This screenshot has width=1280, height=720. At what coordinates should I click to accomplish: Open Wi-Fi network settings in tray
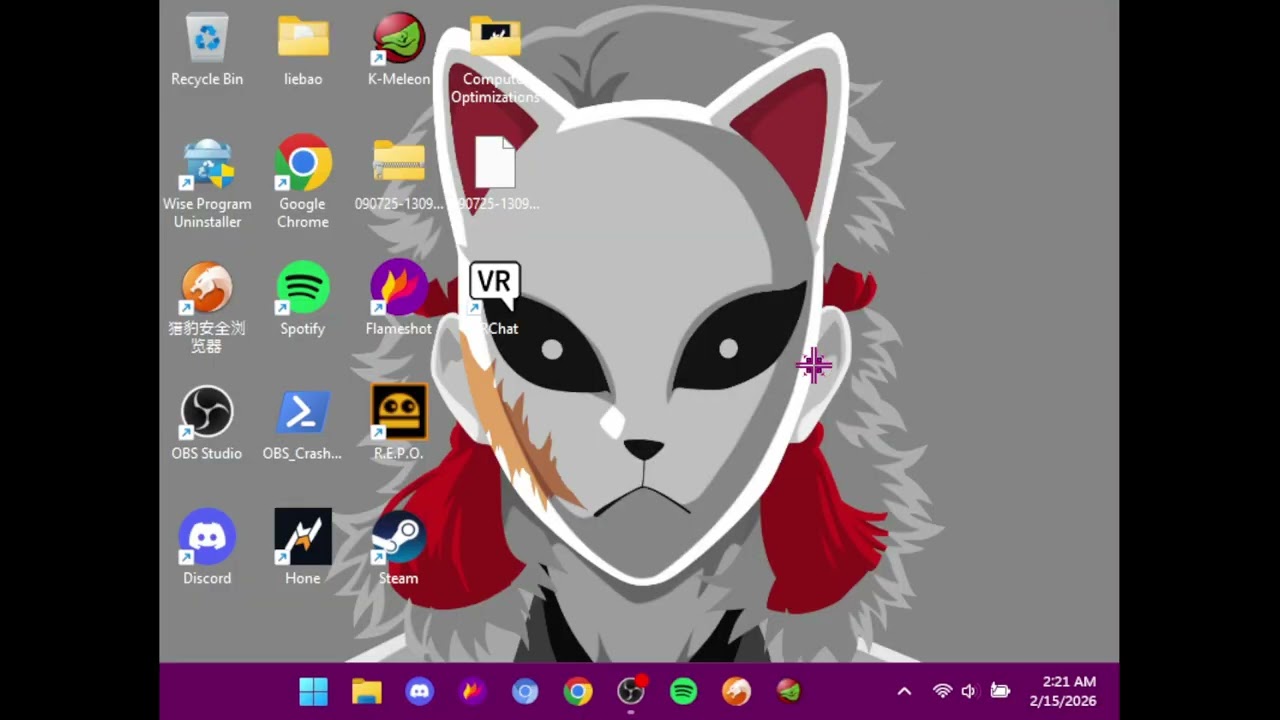click(x=942, y=691)
